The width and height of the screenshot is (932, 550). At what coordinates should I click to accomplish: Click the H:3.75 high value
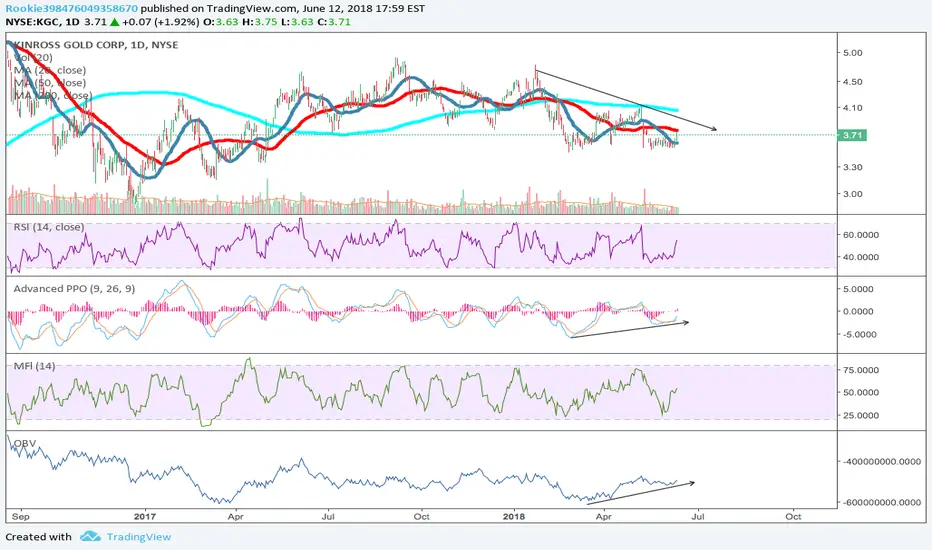tap(259, 22)
